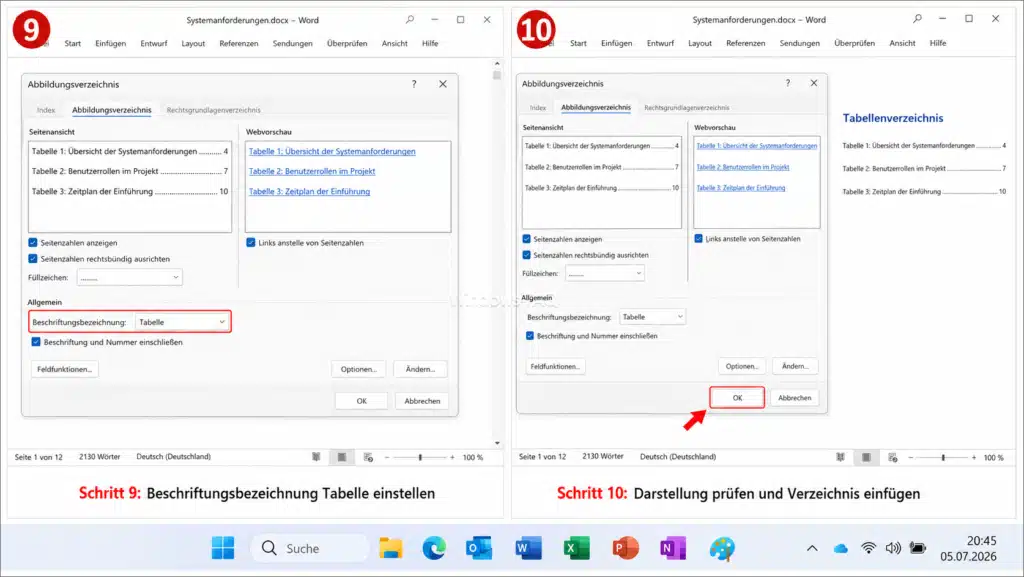Click Optionen... button in step 9 dialog

click(359, 369)
